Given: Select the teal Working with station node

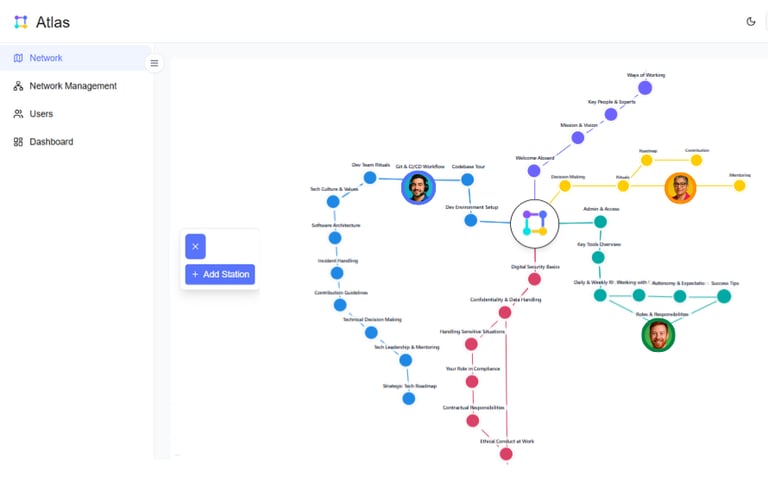Looking at the screenshot, I should [x=639, y=295].
